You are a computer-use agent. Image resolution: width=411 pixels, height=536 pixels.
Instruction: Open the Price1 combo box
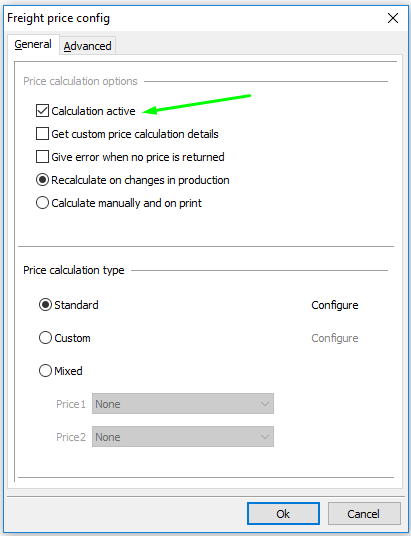pos(183,404)
